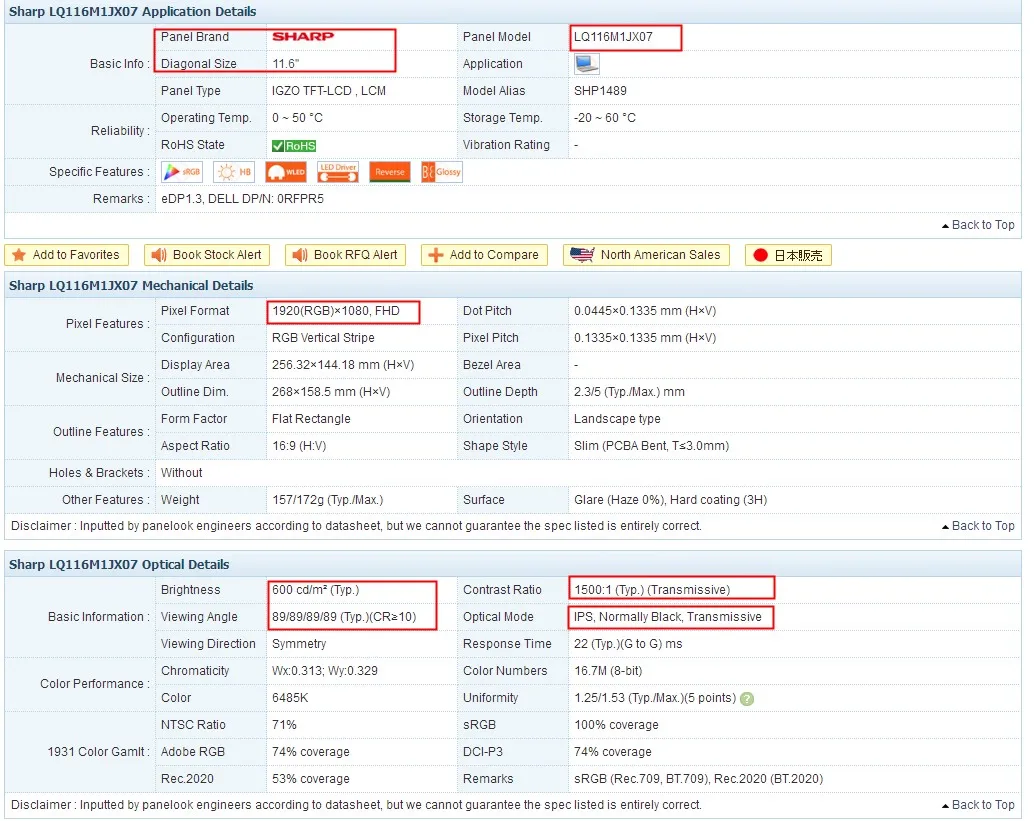Click storage temp -20 ~ 60 °C
This screenshot has width=1034, height=821.
[605, 118]
